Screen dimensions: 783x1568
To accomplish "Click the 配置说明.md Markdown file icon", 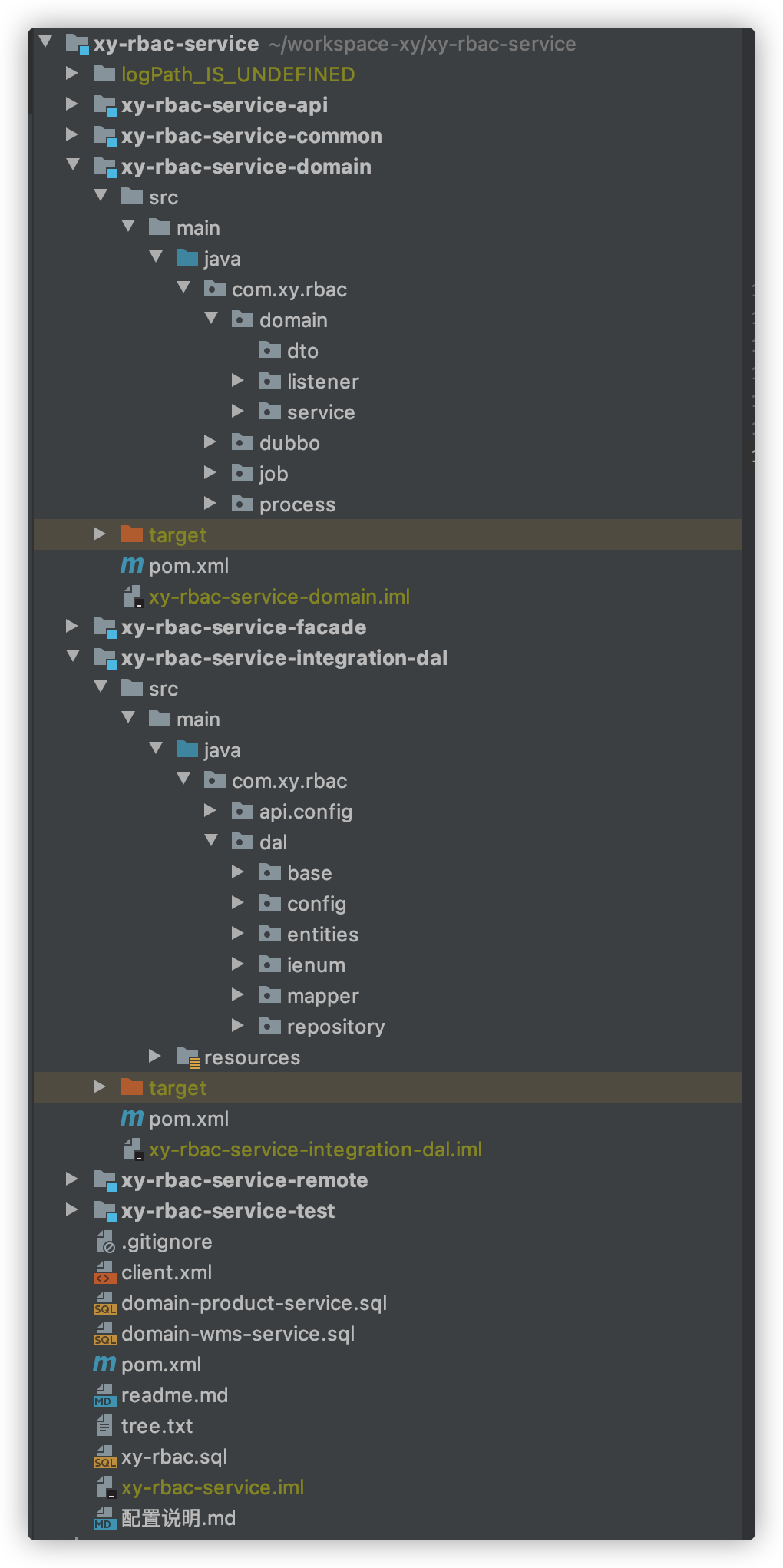I will pos(104,1518).
